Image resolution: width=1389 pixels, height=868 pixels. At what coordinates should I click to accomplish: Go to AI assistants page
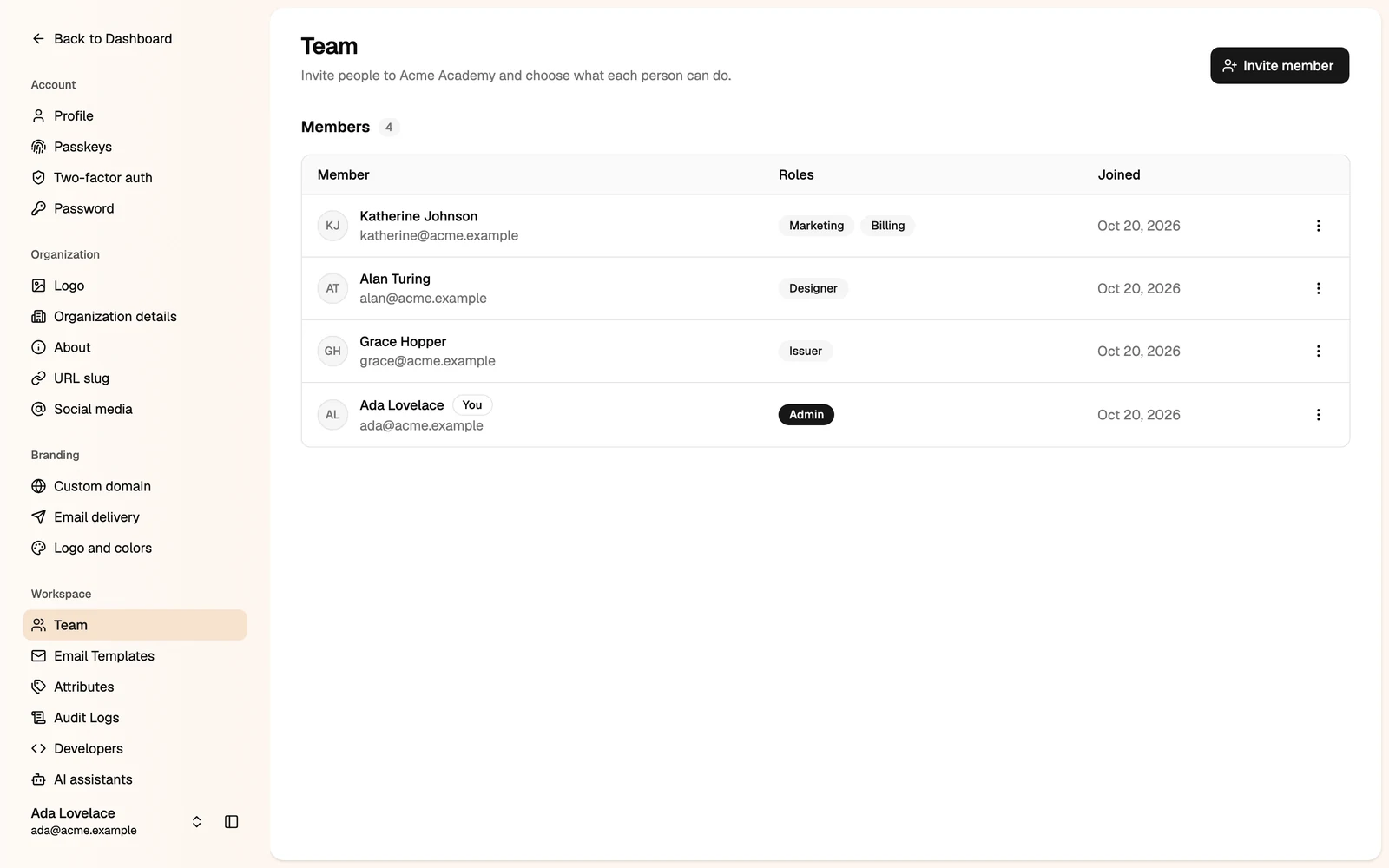pyautogui.click(x=135, y=779)
